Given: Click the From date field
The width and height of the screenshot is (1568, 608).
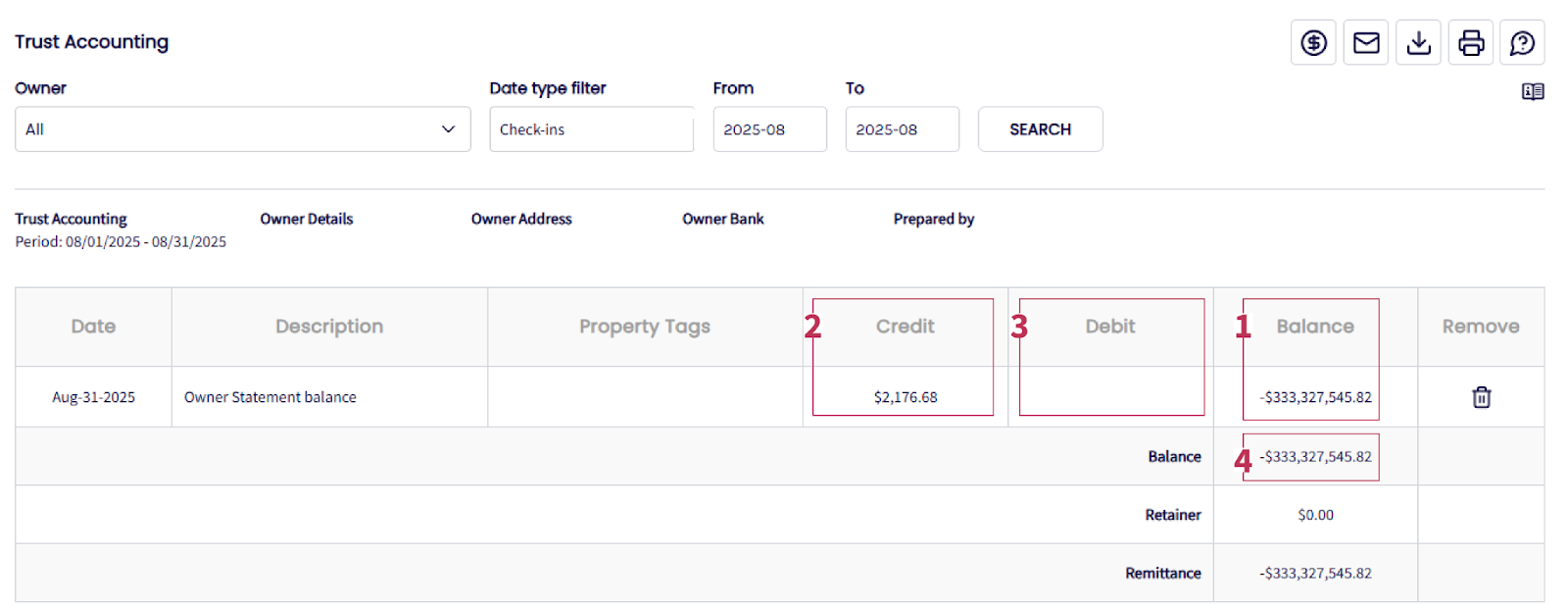Looking at the screenshot, I should pyautogui.click(x=769, y=129).
